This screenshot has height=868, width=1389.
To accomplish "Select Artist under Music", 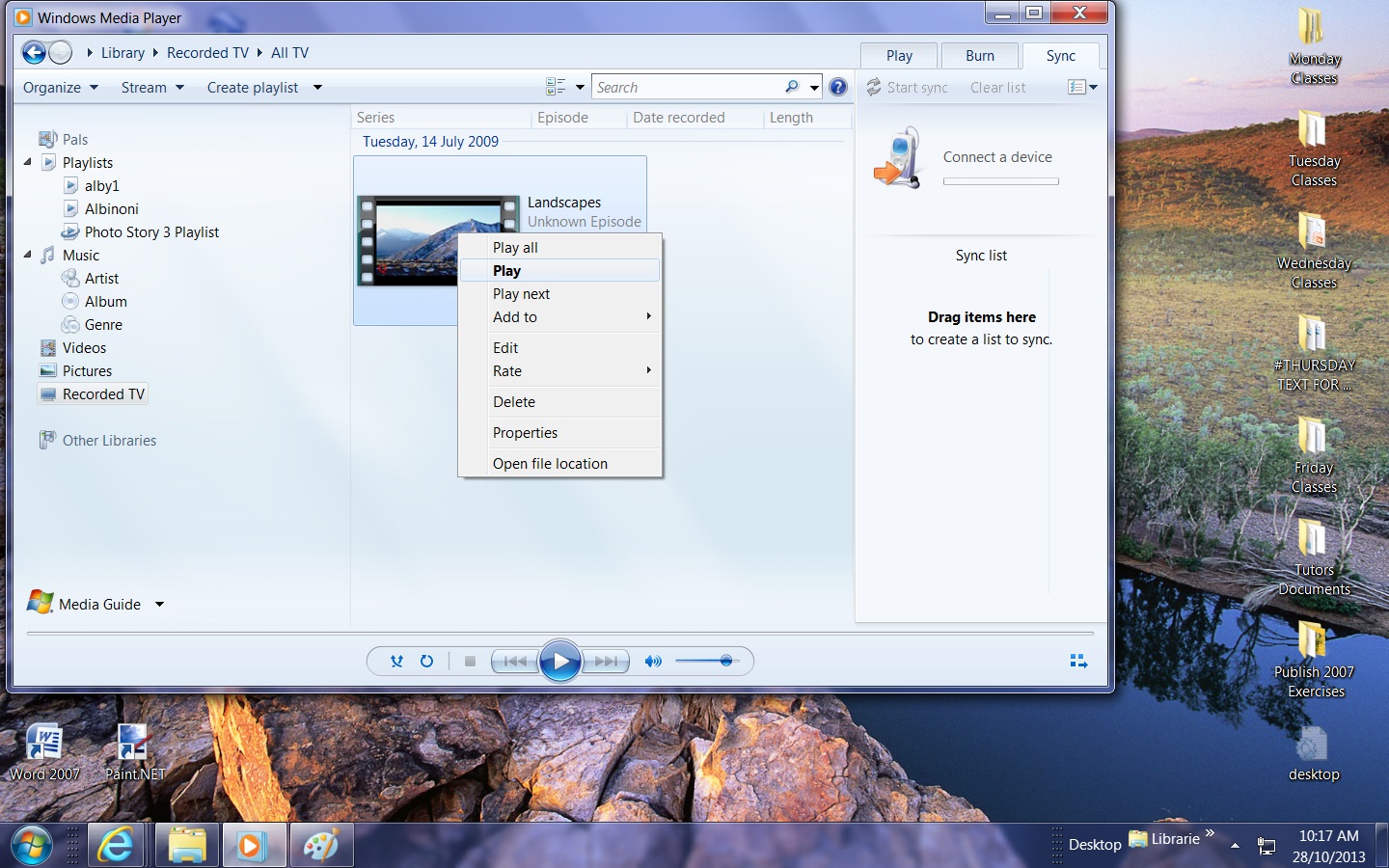I will (x=91, y=278).
